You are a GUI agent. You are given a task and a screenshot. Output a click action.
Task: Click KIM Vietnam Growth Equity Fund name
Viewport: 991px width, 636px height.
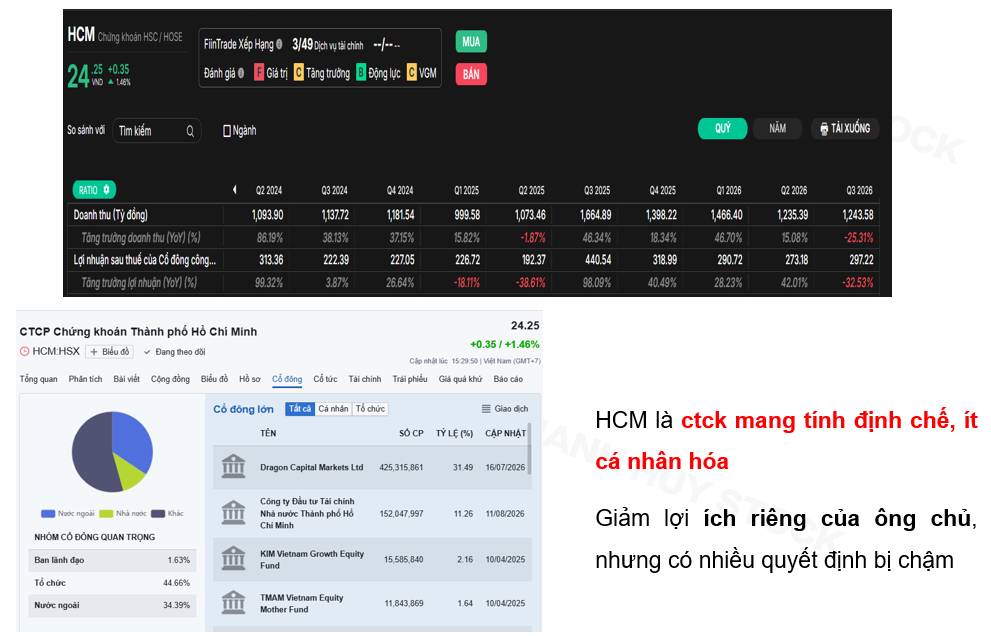click(x=312, y=560)
